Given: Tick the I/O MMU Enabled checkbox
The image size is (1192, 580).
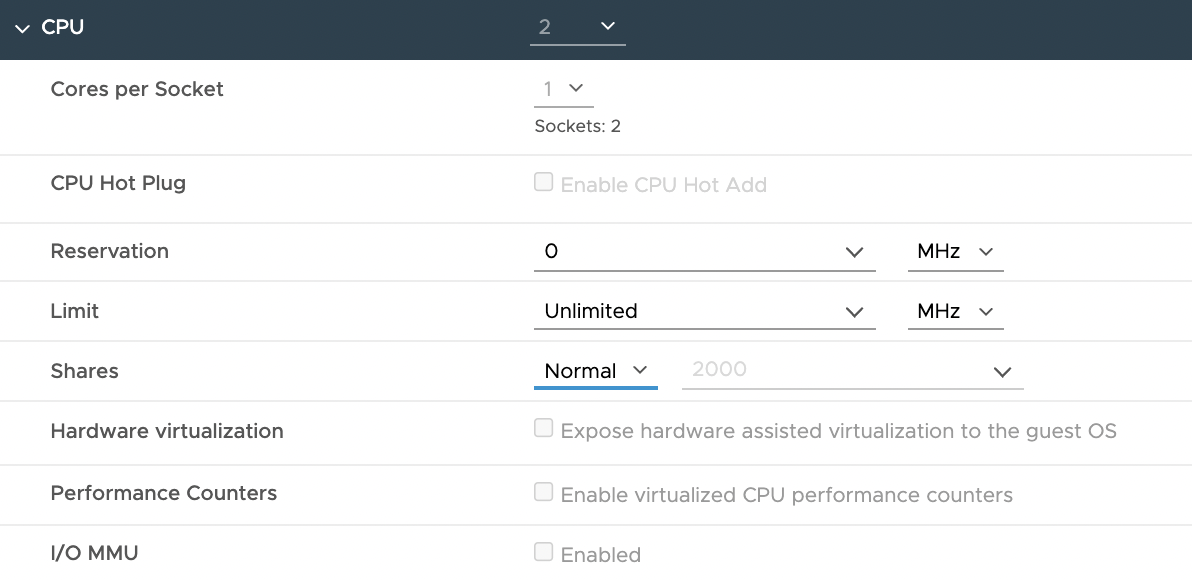Looking at the screenshot, I should click(543, 552).
